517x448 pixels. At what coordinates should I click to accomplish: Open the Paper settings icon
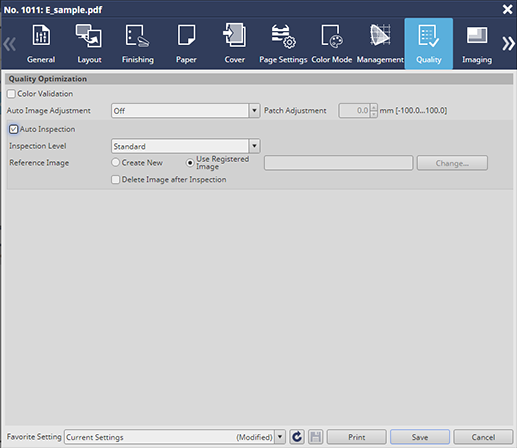pyautogui.click(x=186, y=35)
